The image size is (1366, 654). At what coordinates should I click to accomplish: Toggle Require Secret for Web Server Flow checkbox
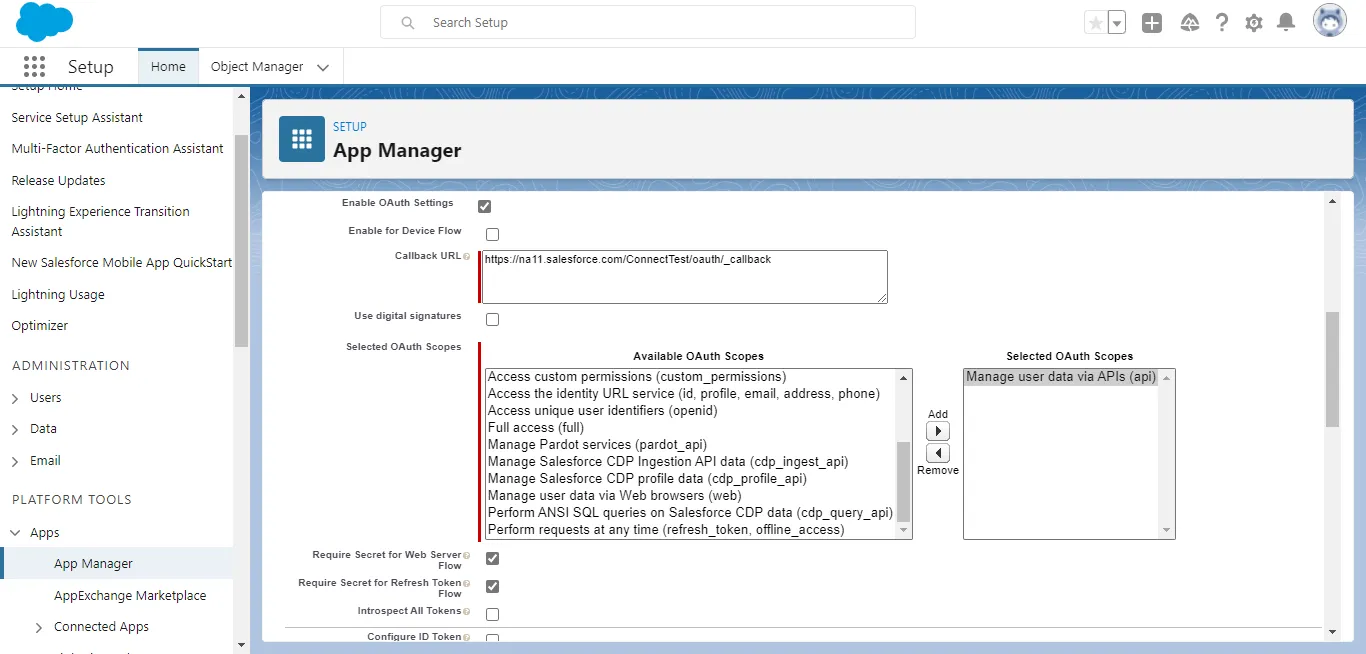493,559
